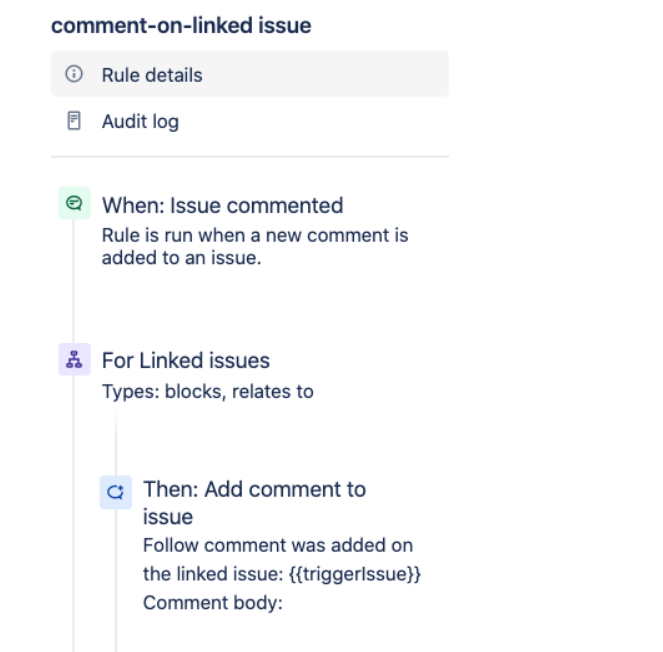Screen dimensions: 663x652
Task: Click the 'Rule is run when a new comment' description
Action: click(255, 236)
